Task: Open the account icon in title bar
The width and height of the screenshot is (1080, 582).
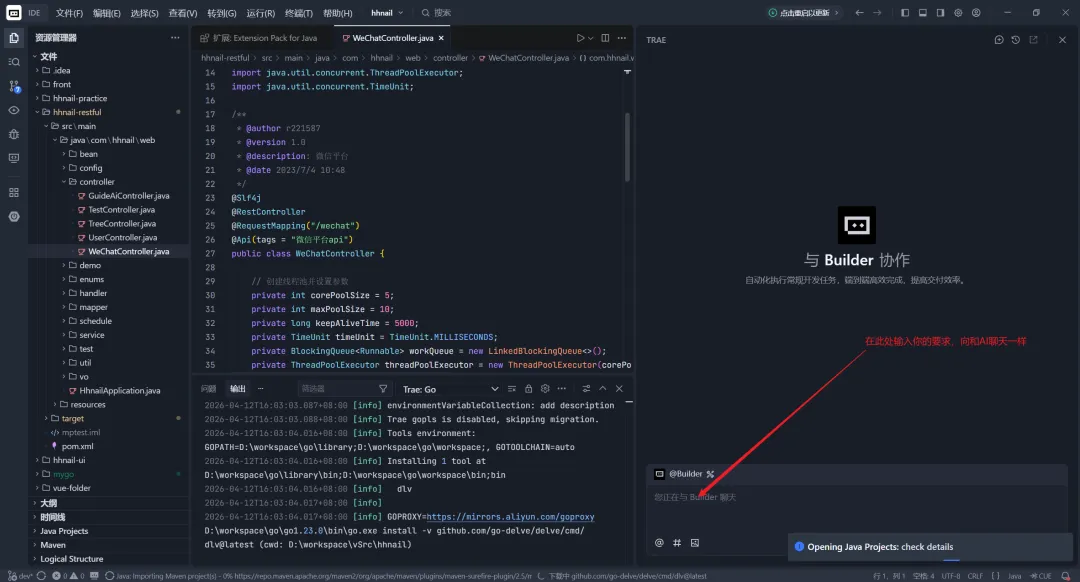Action: (x=976, y=12)
